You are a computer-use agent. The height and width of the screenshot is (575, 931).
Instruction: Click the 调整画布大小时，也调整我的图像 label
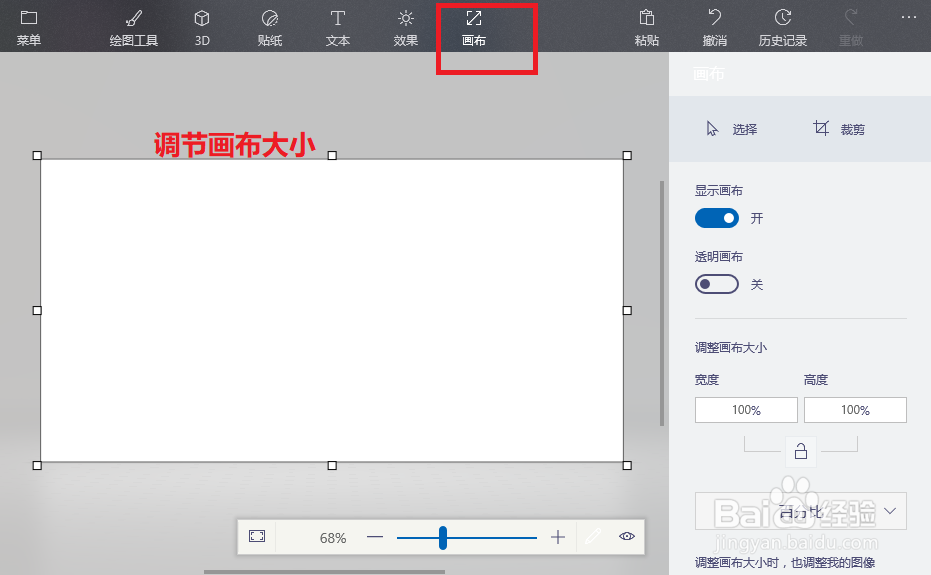[785, 563]
